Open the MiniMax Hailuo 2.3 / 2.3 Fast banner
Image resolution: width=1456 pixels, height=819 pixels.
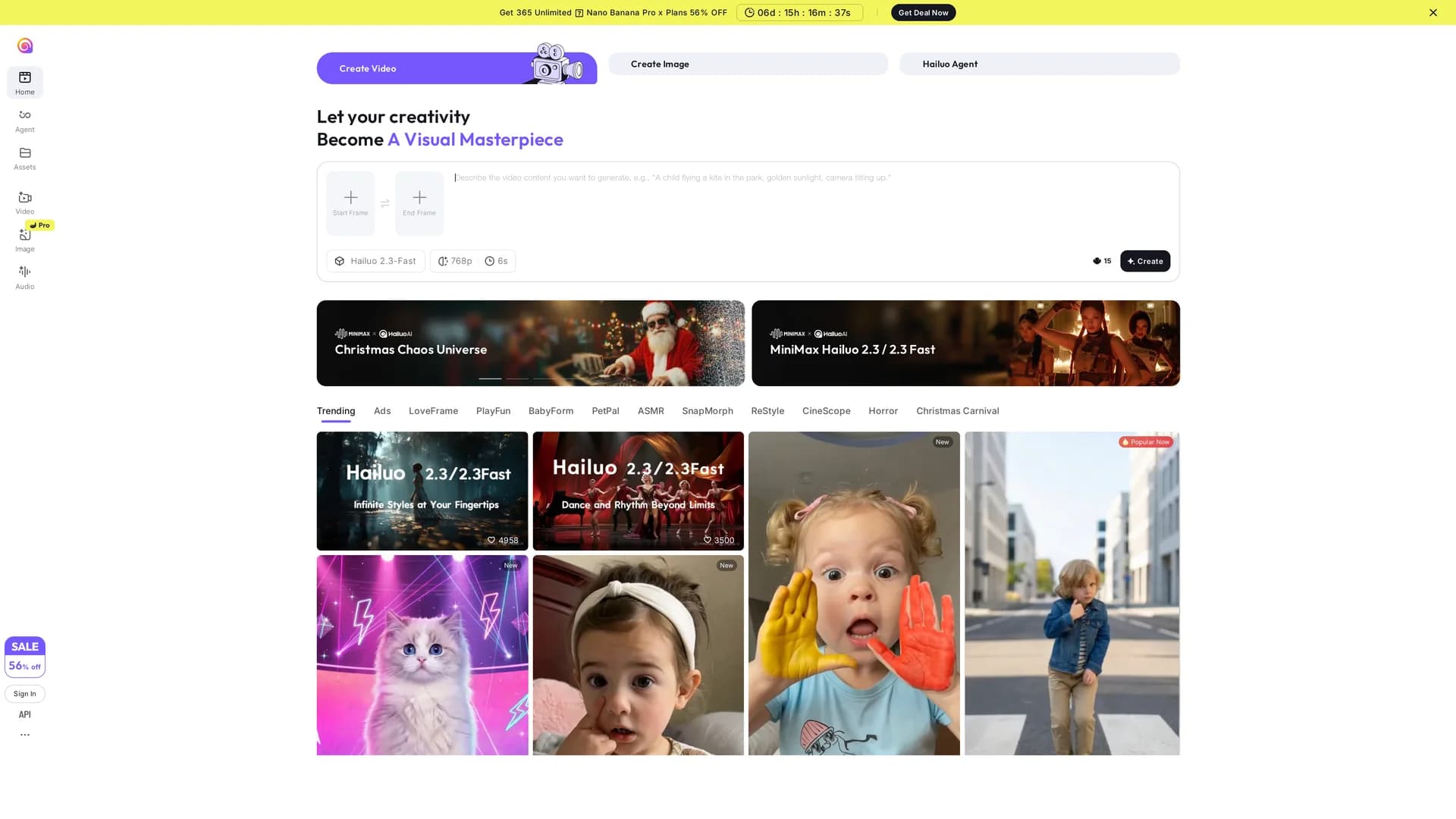(x=965, y=343)
